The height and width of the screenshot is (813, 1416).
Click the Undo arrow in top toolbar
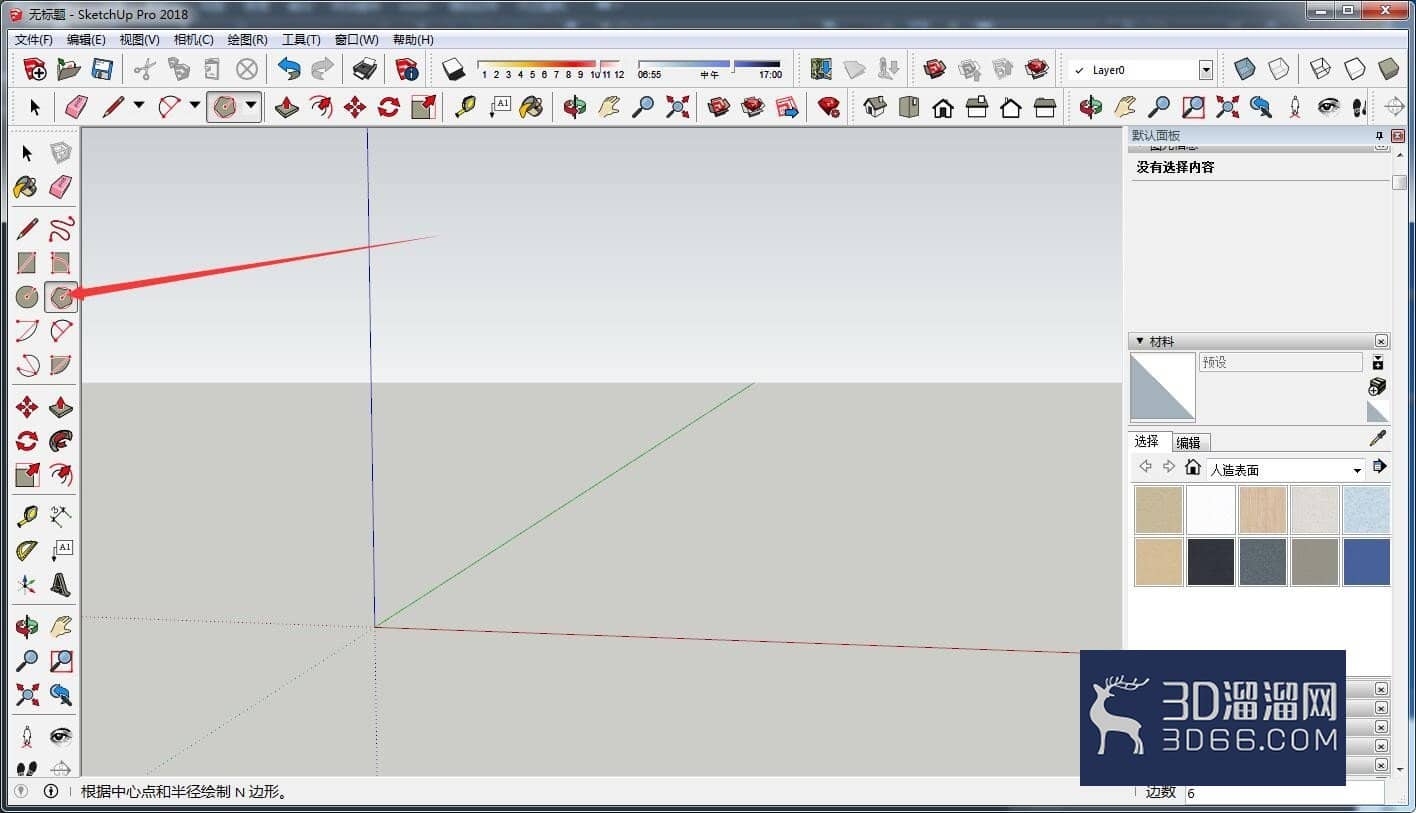pos(289,69)
